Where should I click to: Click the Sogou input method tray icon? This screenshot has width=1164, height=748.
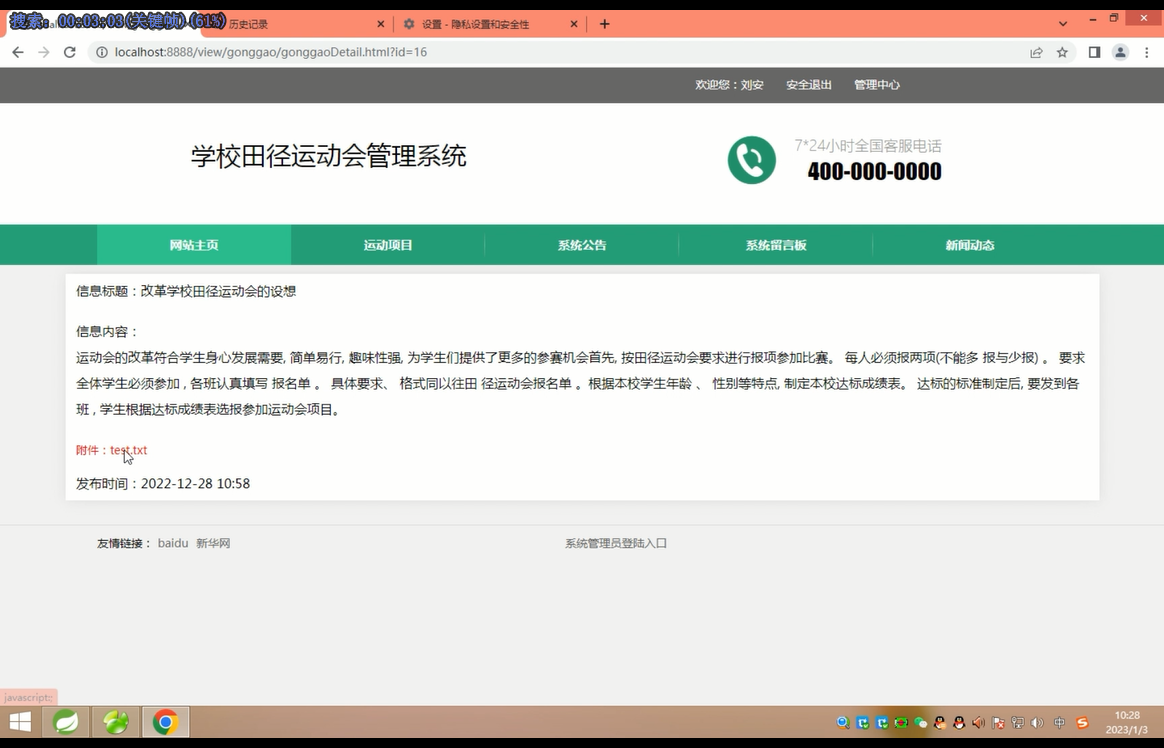[1081, 721]
